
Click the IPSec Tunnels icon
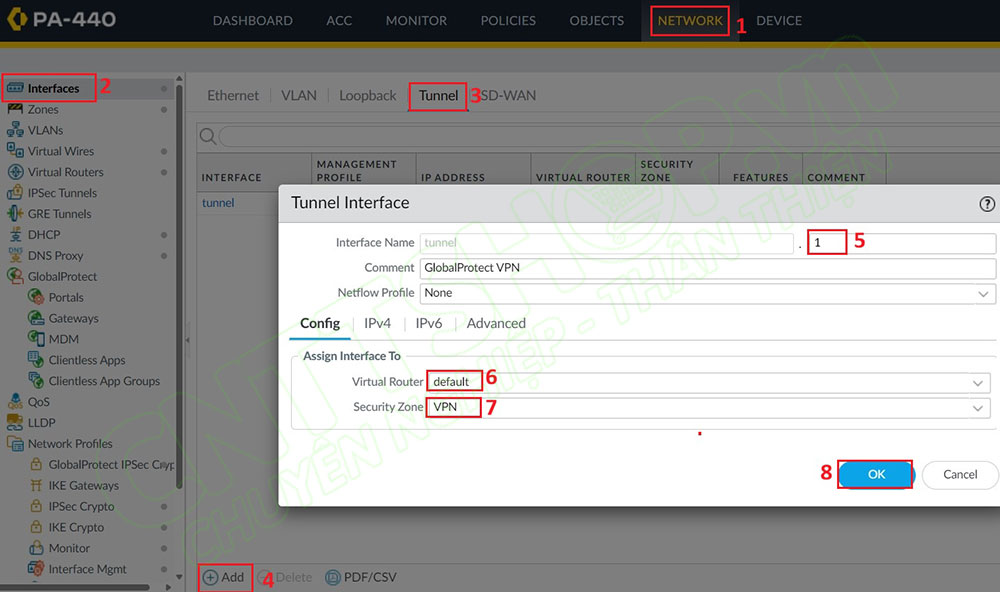15,193
